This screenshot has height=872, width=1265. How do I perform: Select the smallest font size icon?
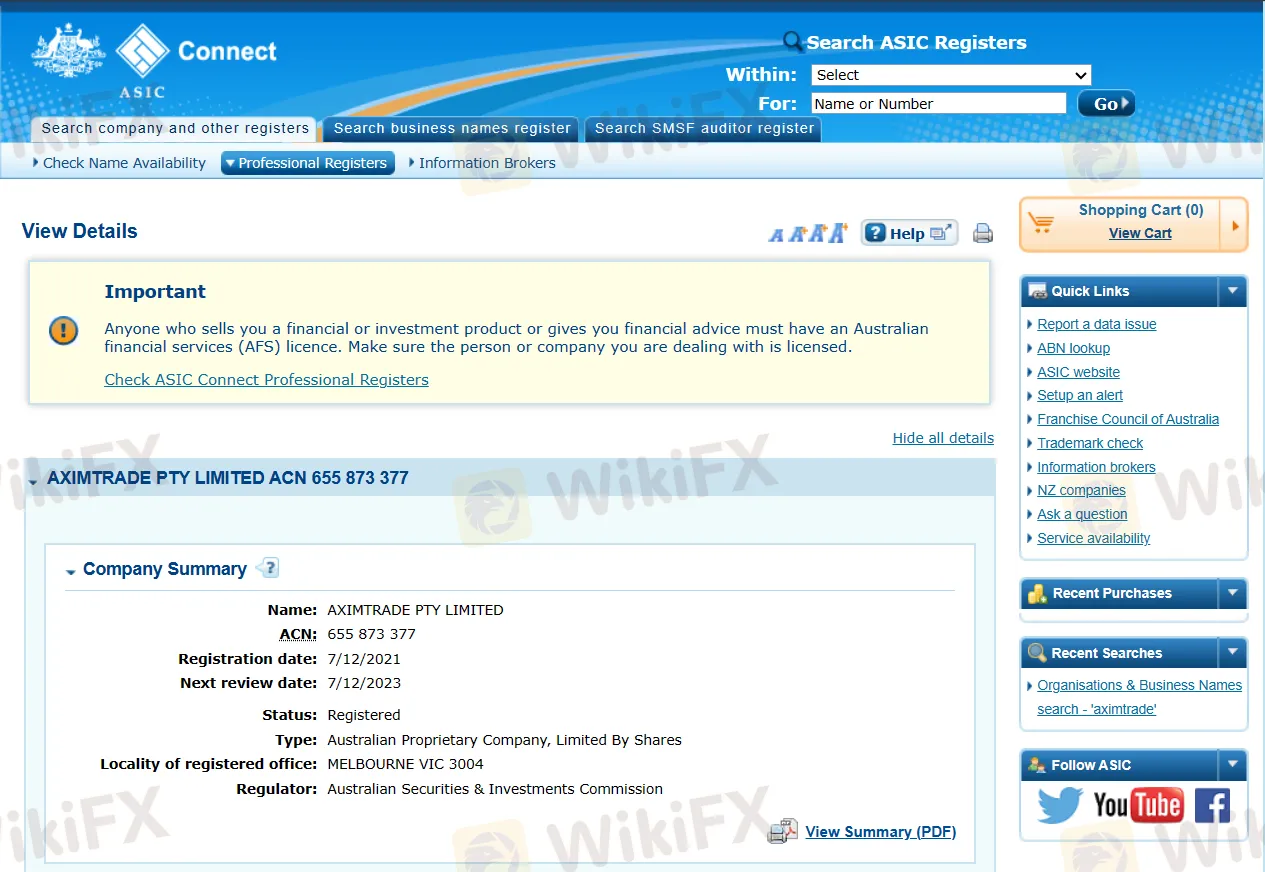point(776,235)
